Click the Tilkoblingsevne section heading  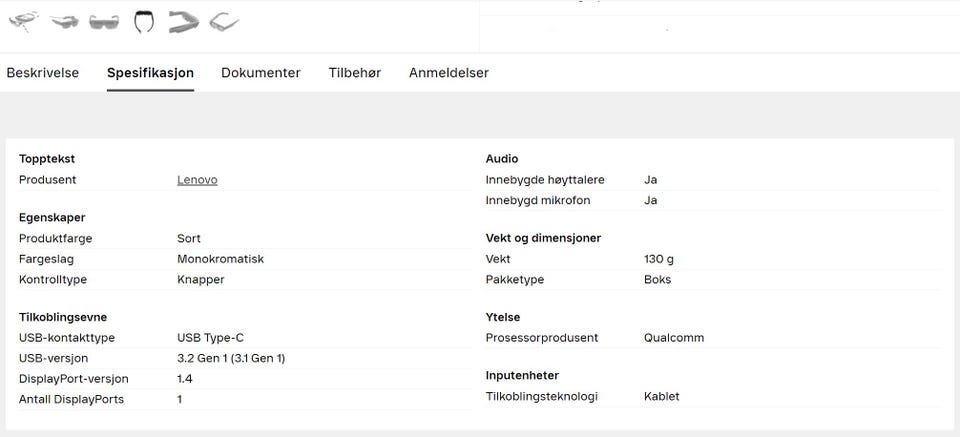click(x=63, y=317)
